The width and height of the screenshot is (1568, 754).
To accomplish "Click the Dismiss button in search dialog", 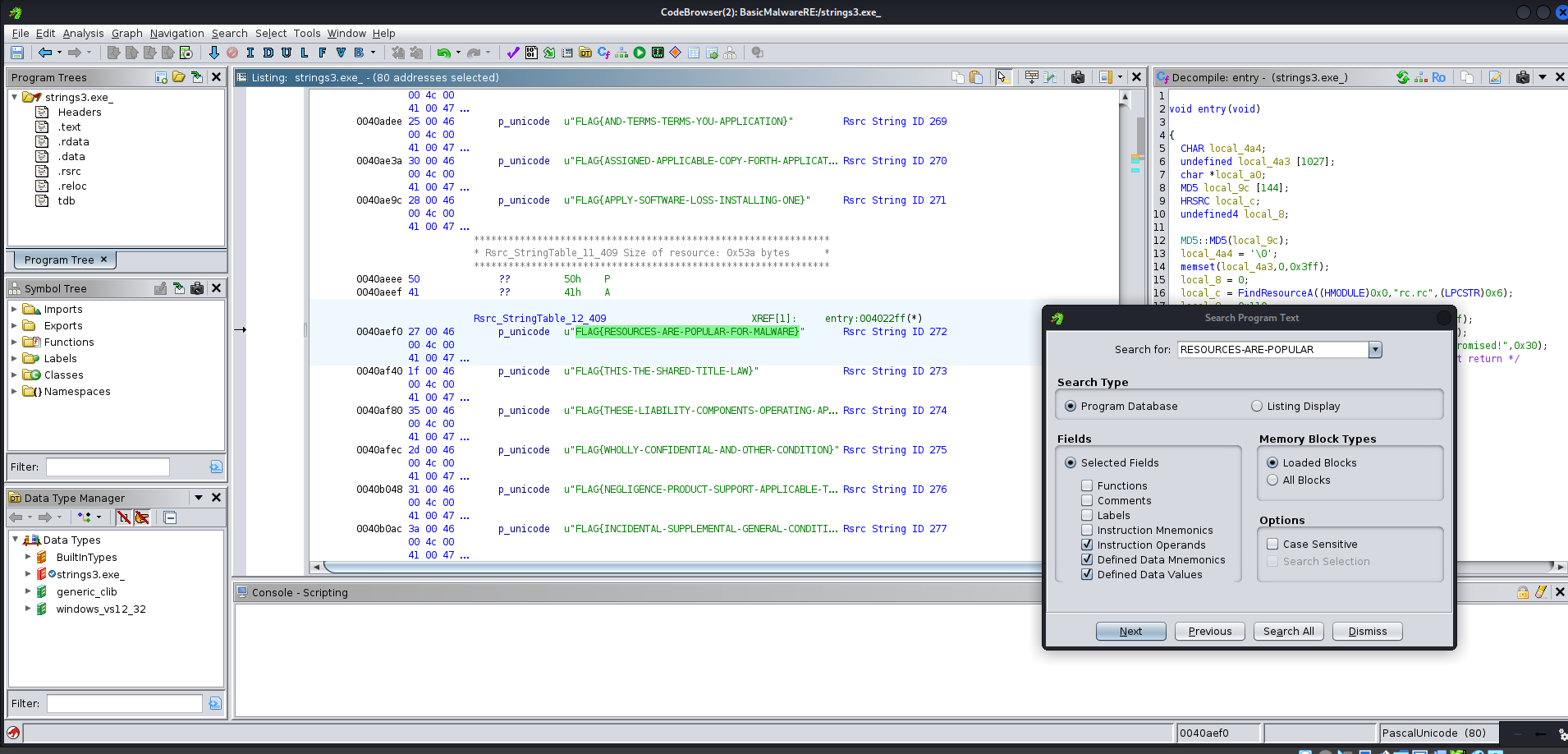I will [1367, 631].
